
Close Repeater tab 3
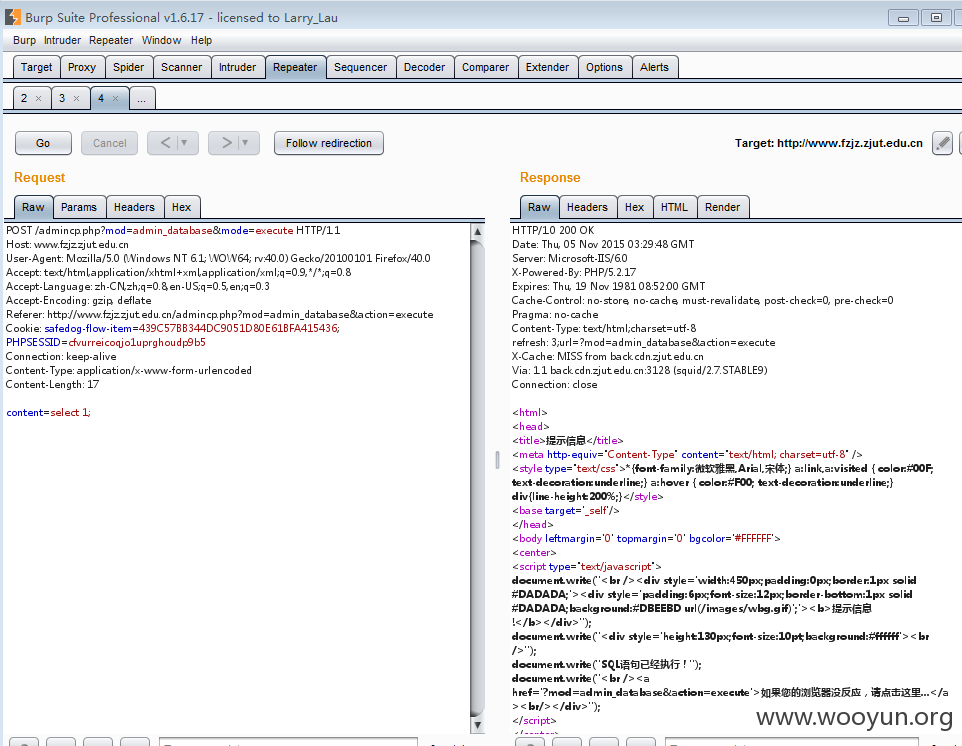[x=77, y=98]
